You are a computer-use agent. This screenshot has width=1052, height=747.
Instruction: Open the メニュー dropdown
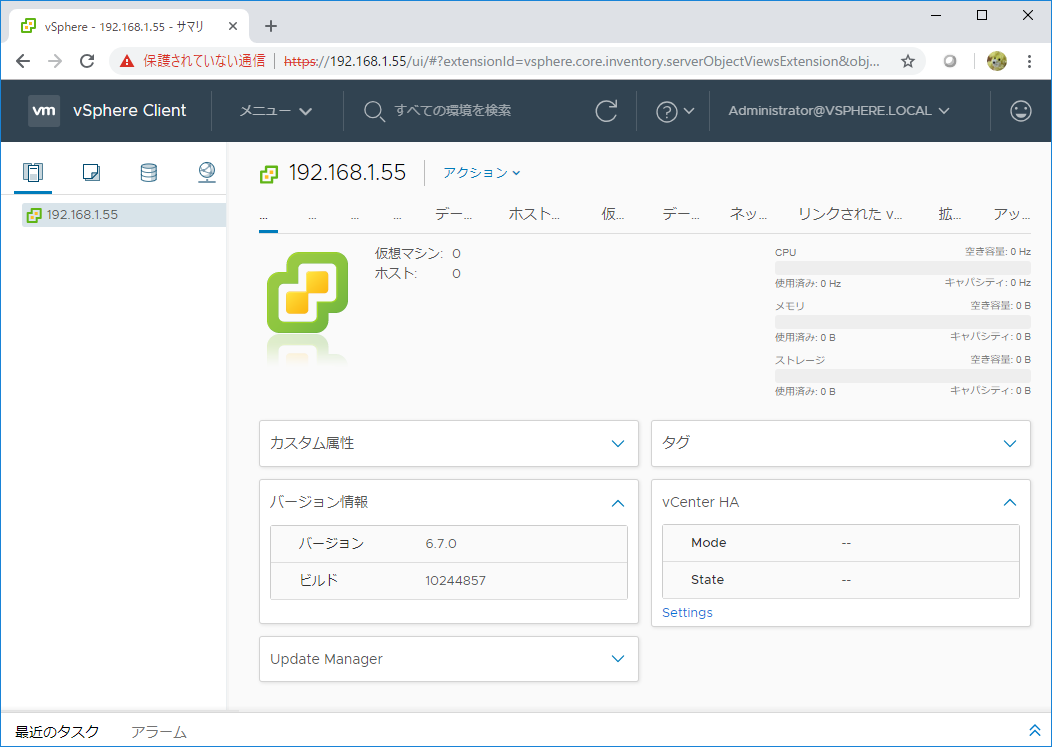point(276,111)
